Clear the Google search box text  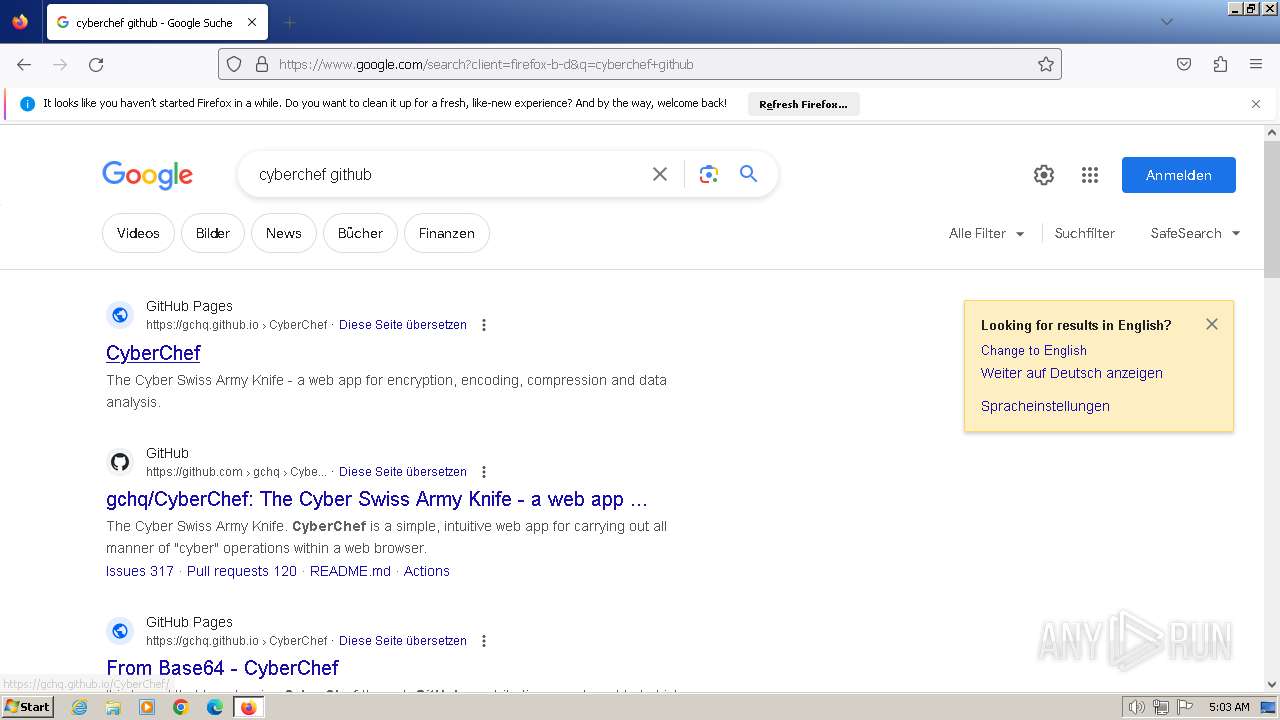coord(660,174)
